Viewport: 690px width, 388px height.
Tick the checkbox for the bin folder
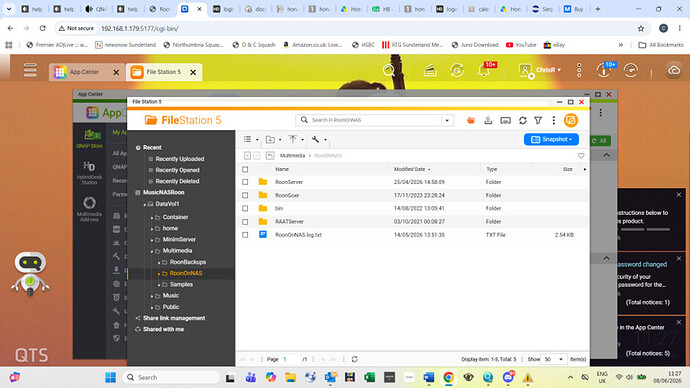click(x=245, y=209)
